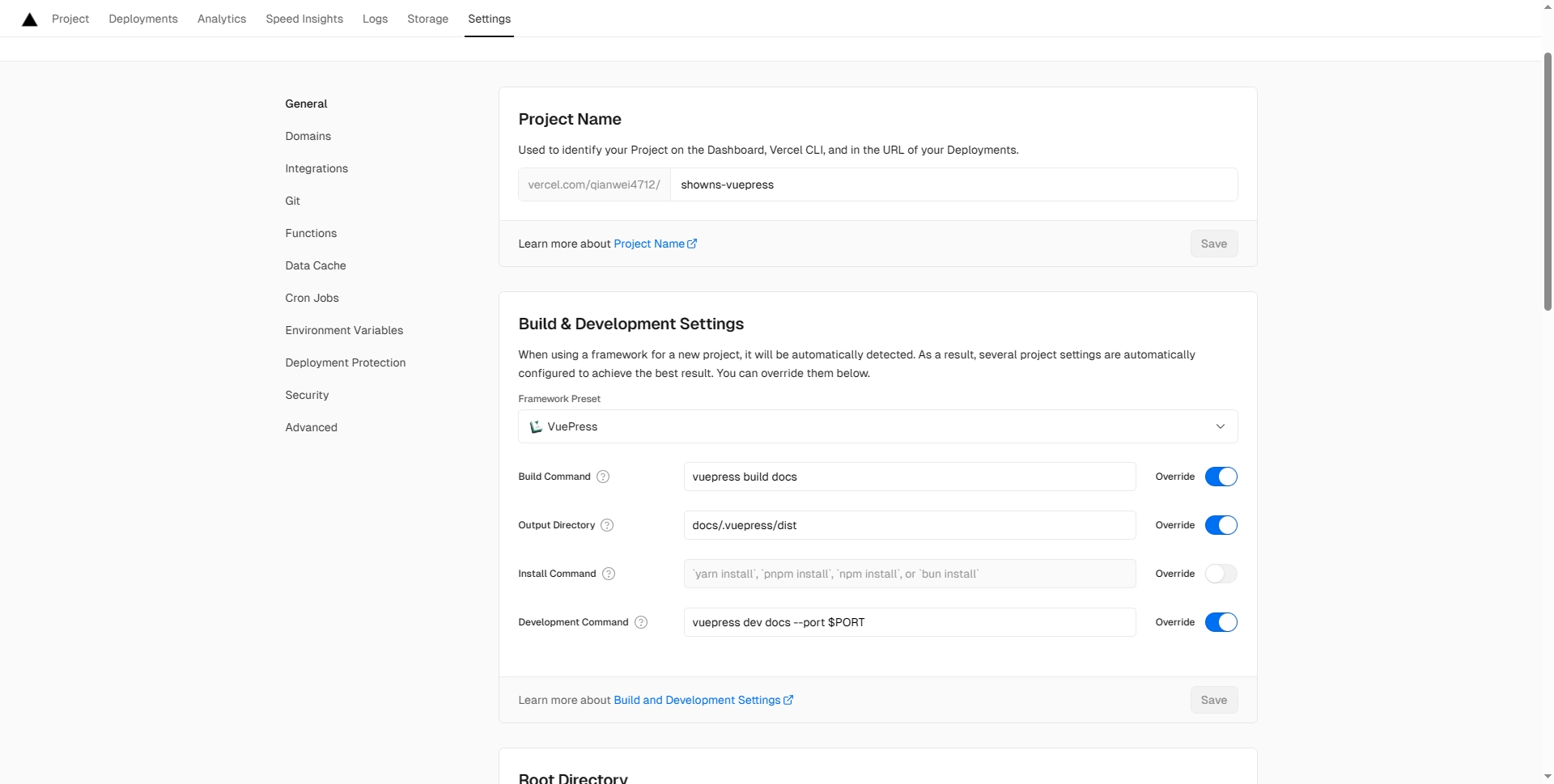Toggle Output Directory override switch
The height and width of the screenshot is (784, 1554).
pos(1221,525)
